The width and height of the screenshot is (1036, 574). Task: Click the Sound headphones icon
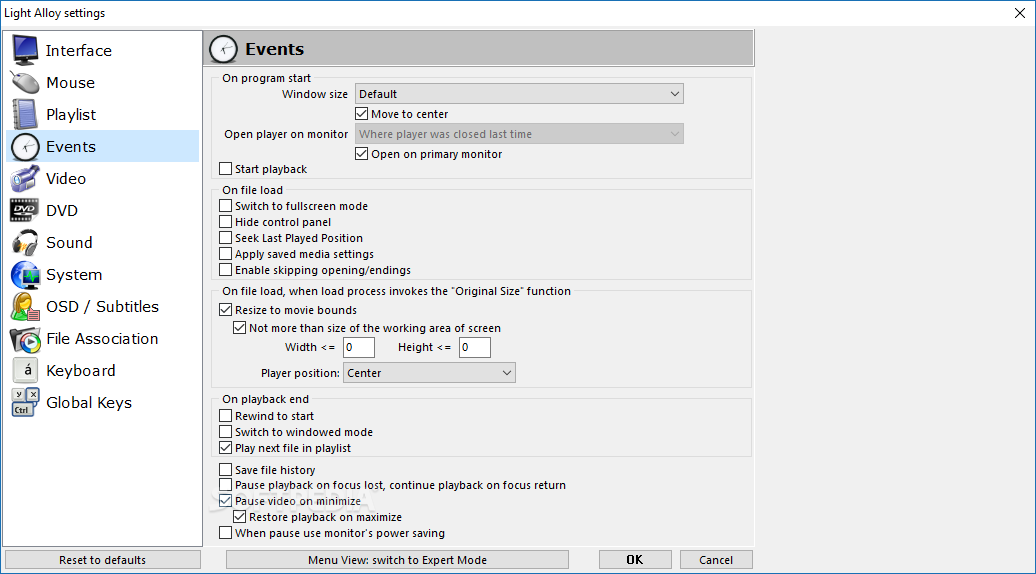25,242
